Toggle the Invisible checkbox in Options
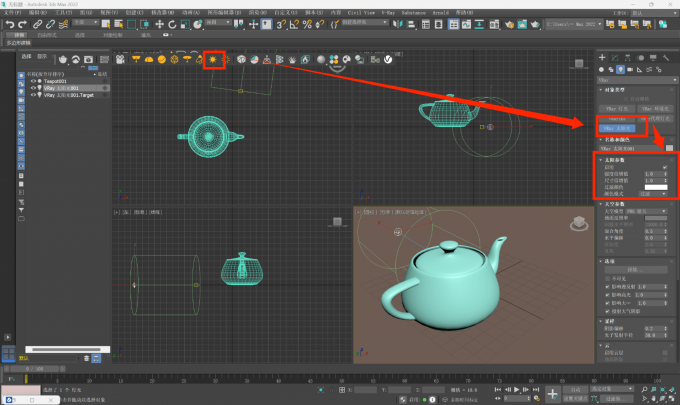Viewport: 680px width, 405px height. 608,278
